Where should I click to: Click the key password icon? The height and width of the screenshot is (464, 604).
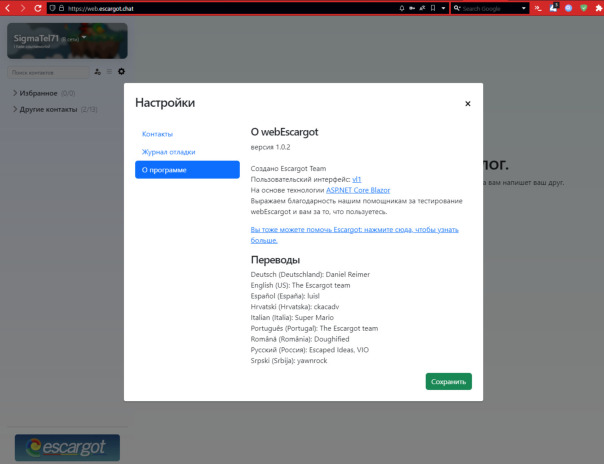coord(412,8)
